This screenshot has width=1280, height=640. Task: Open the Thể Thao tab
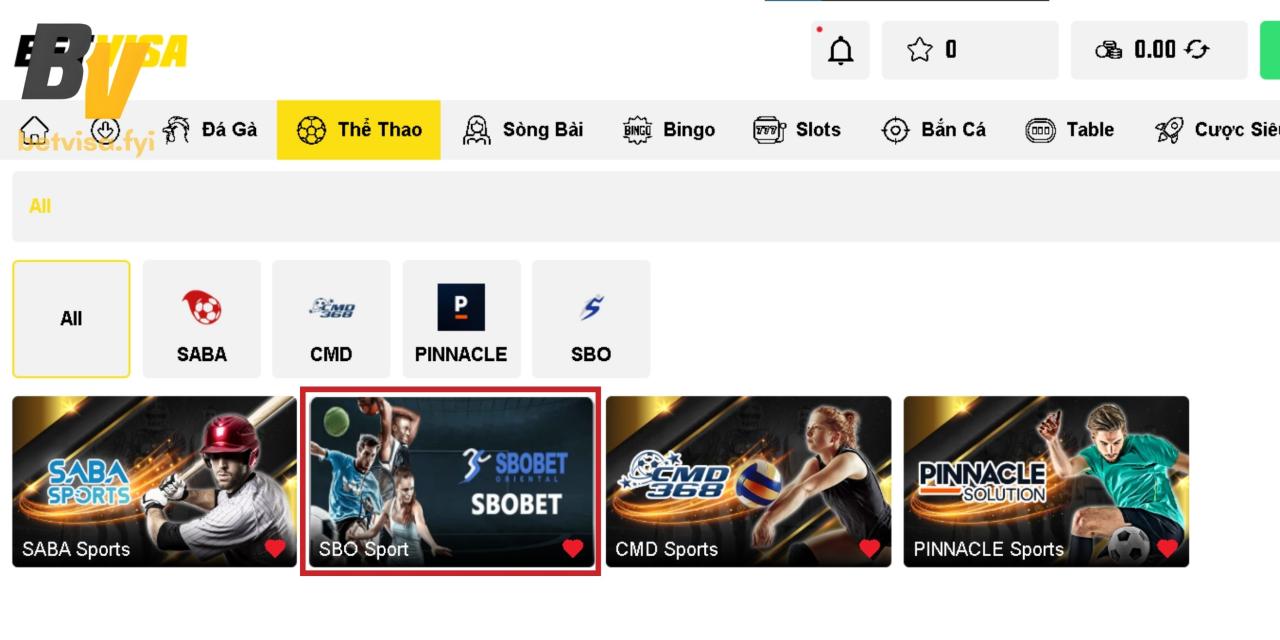(359, 130)
